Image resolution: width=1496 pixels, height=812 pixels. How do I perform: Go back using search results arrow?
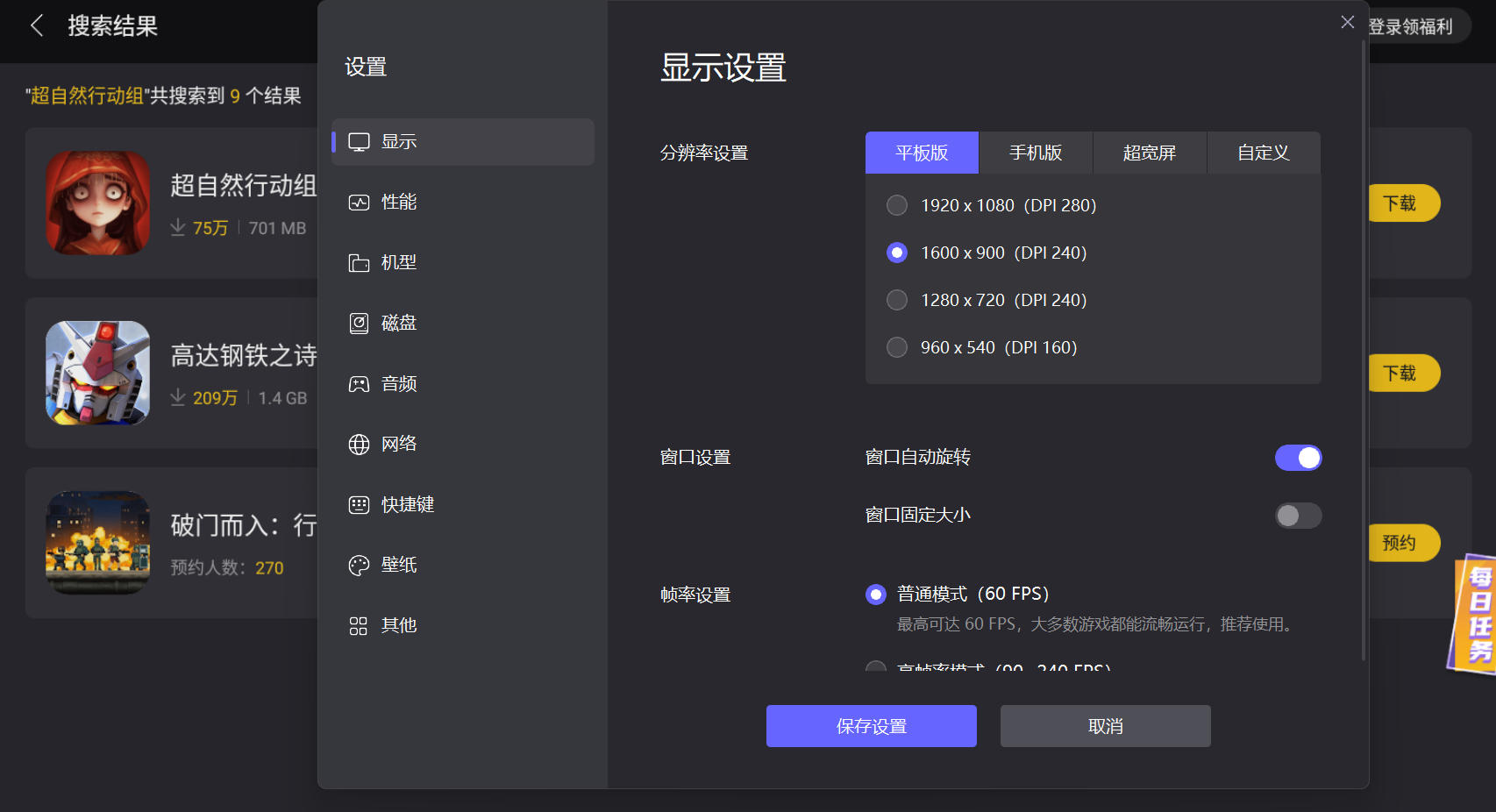click(37, 25)
